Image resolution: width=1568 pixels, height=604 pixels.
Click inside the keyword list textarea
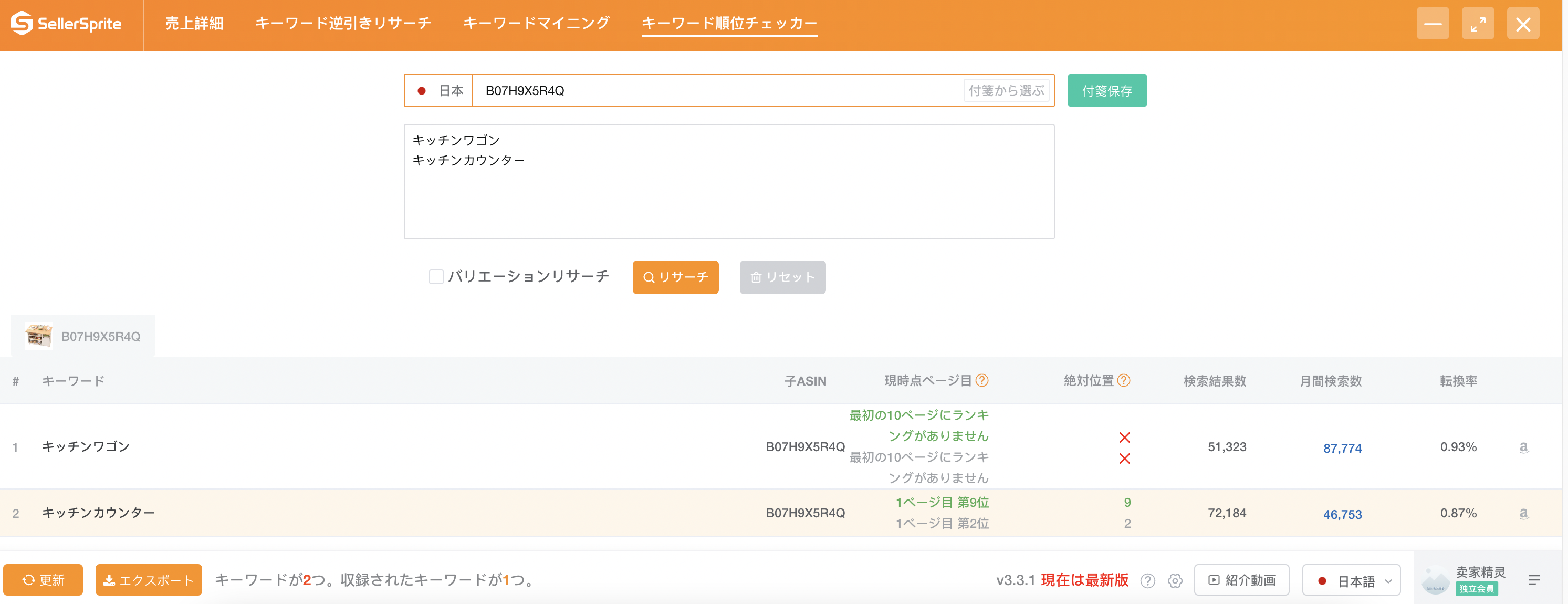pos(729,182)
